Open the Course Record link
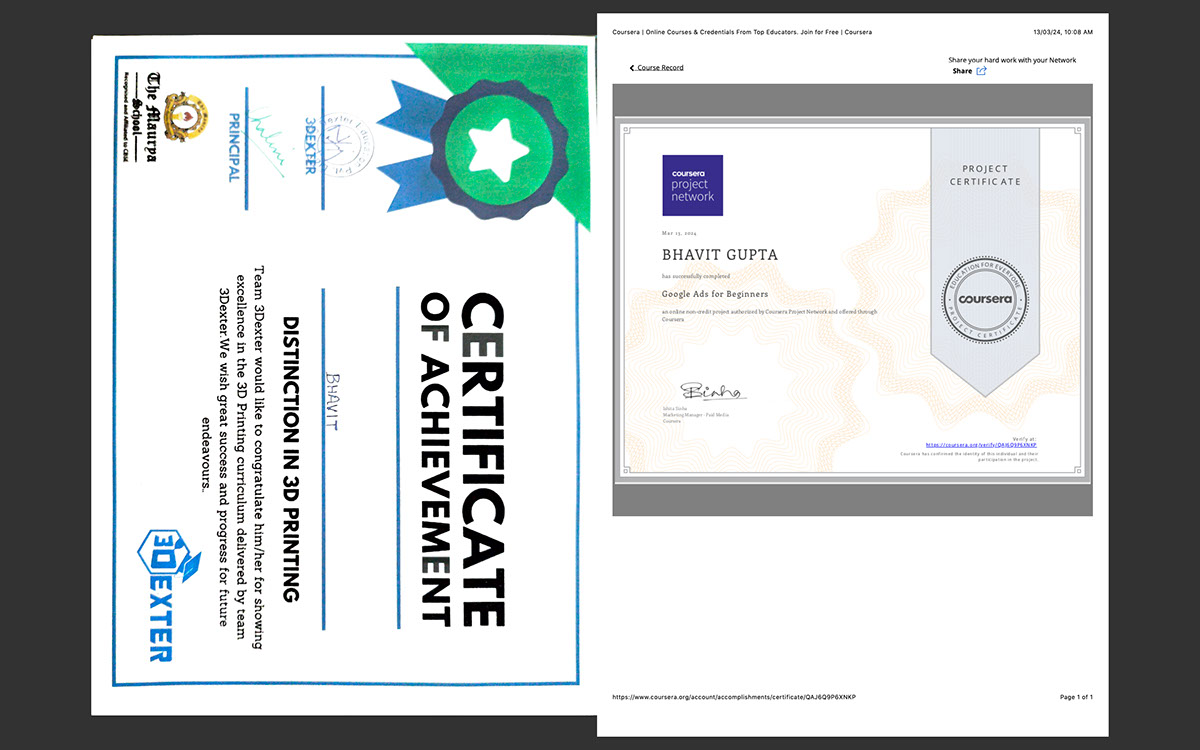Viewport: 1200px width, 750px height. coord(660,68)
